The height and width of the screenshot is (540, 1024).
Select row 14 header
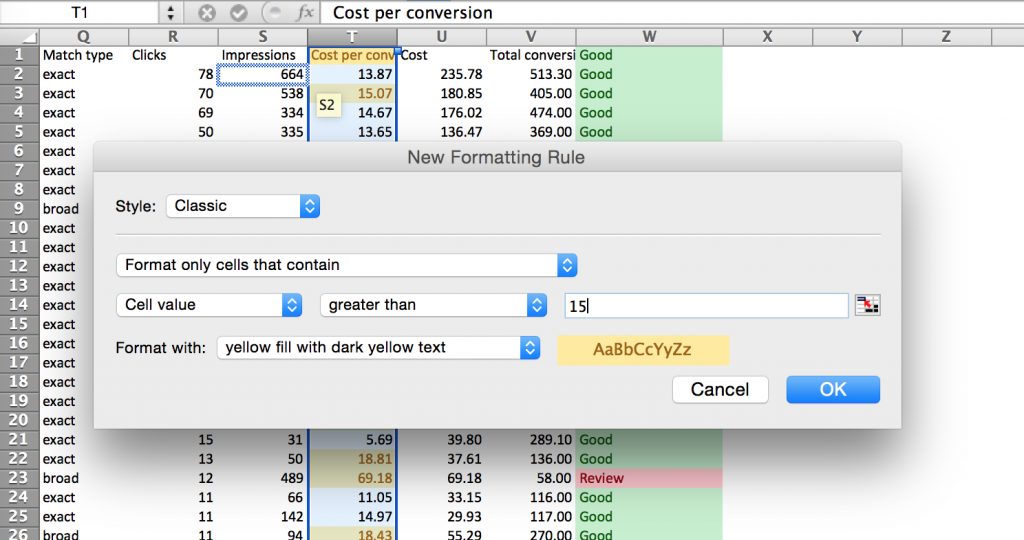click(x=19, y=305)
